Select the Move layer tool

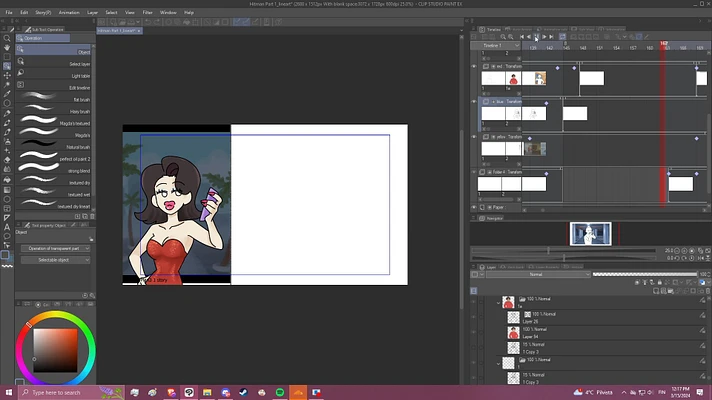[7, 75]
